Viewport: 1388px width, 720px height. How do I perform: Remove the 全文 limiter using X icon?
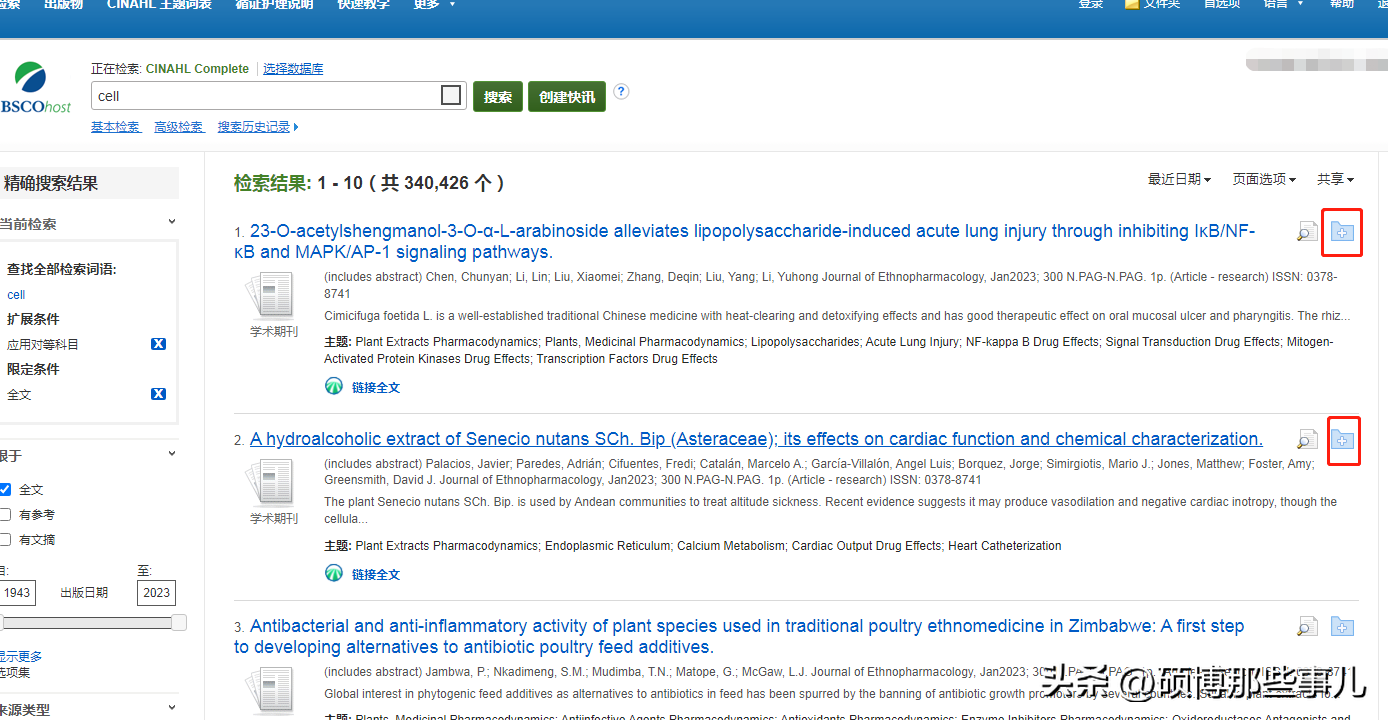tap(158, 394)
